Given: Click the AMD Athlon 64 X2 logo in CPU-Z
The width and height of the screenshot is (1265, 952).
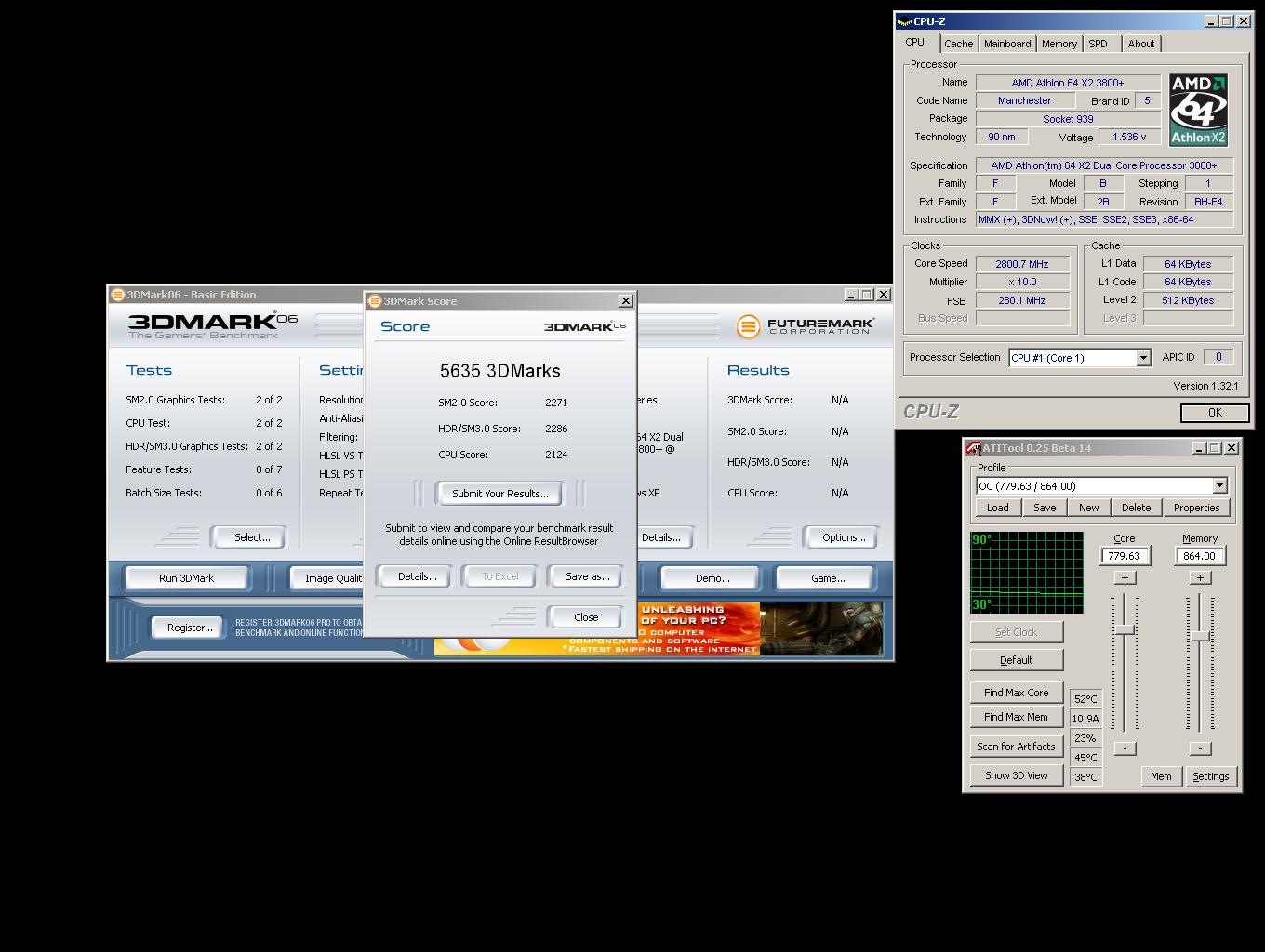Looking at the screenshot, I should (x=1198, y=110).
